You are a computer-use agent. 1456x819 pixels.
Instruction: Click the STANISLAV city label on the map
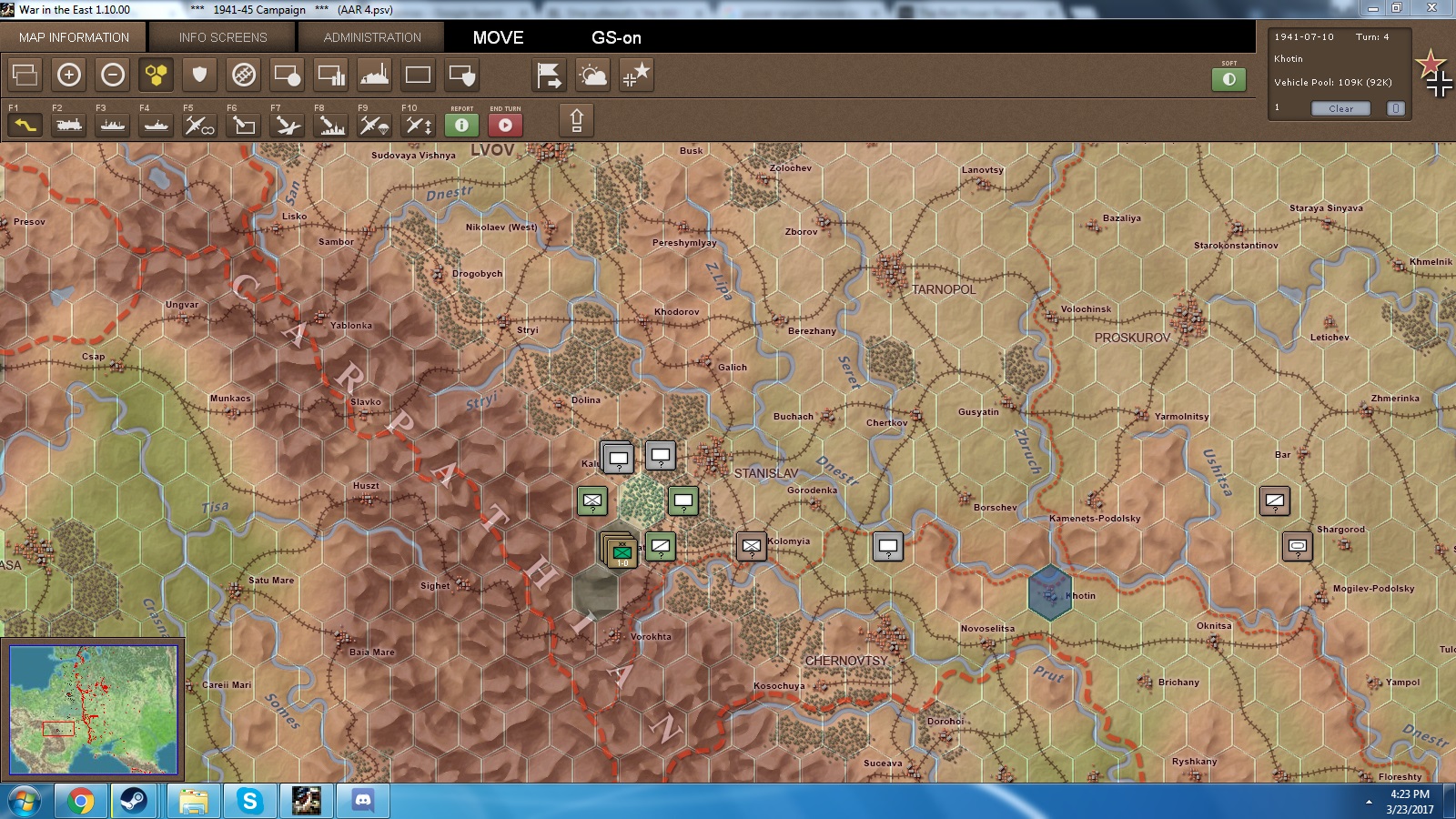pyautogui.click(x=766, y=473)
